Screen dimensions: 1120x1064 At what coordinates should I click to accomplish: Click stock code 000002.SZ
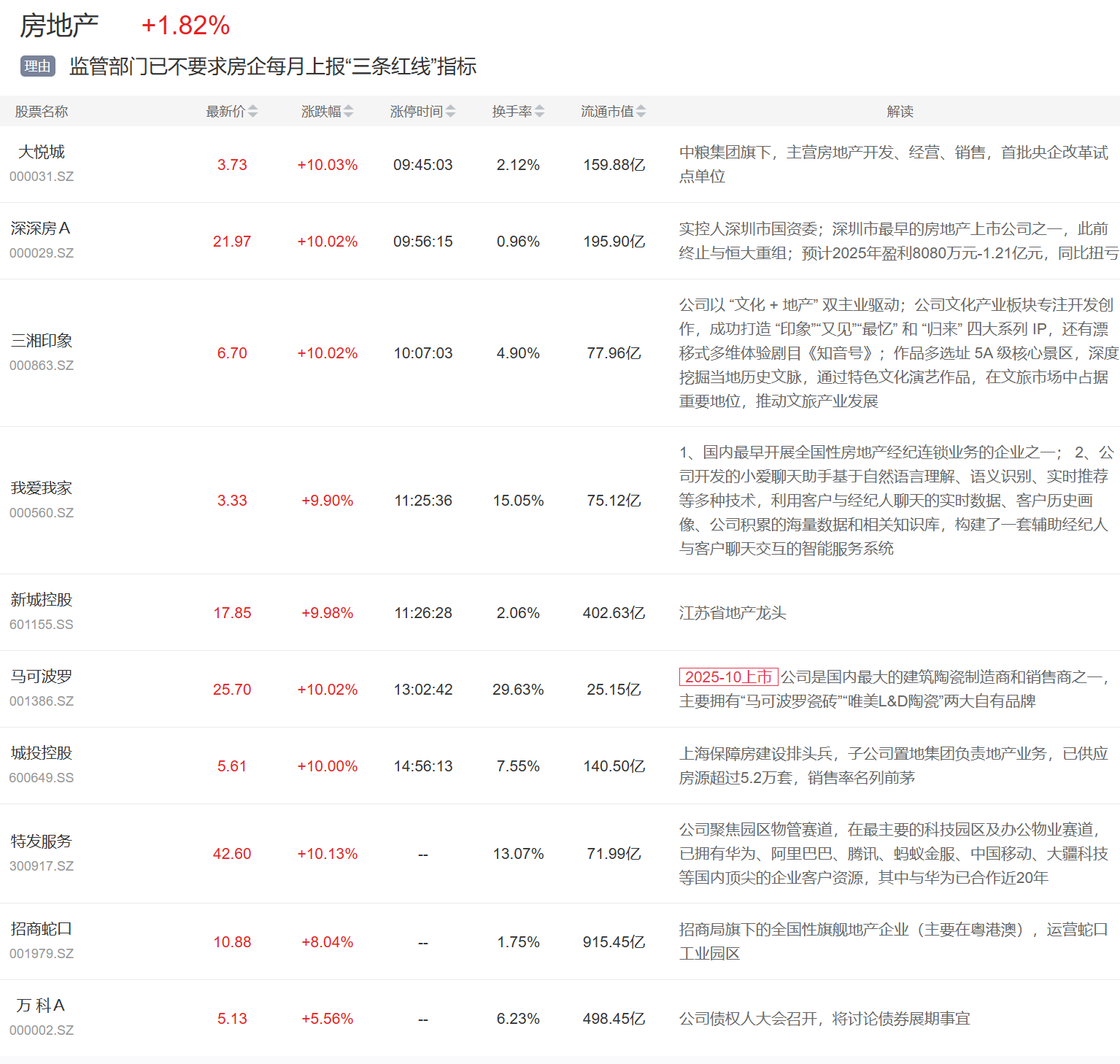point(42,1030)
